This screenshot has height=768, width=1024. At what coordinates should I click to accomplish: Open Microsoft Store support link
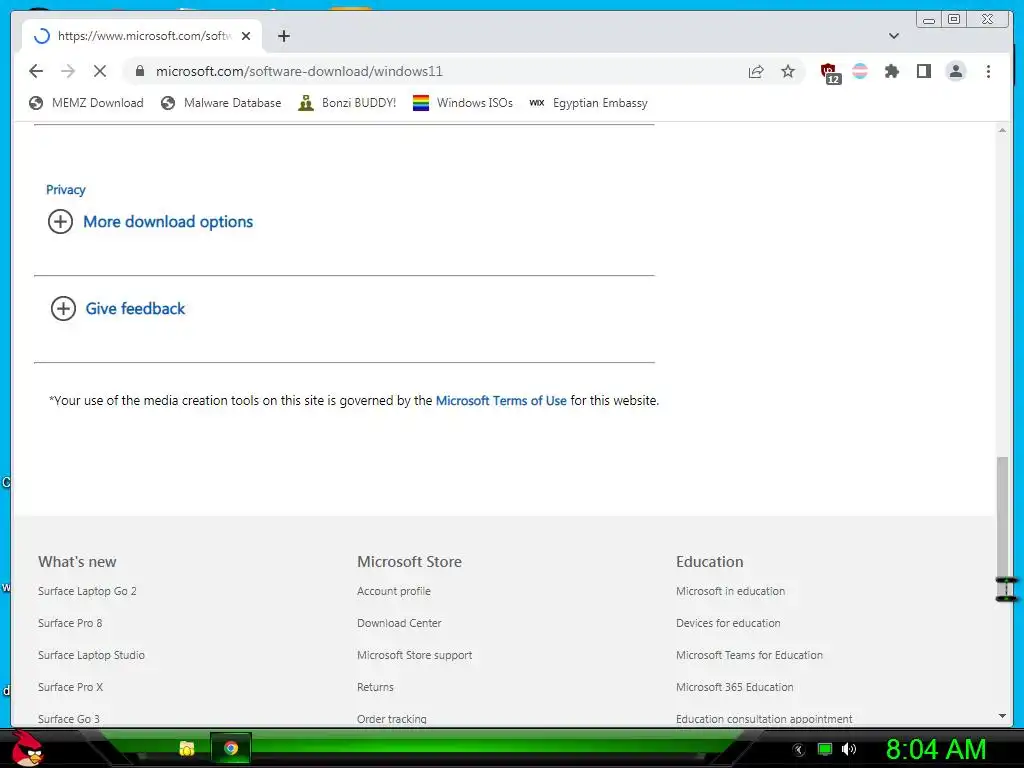coord(415,655)
